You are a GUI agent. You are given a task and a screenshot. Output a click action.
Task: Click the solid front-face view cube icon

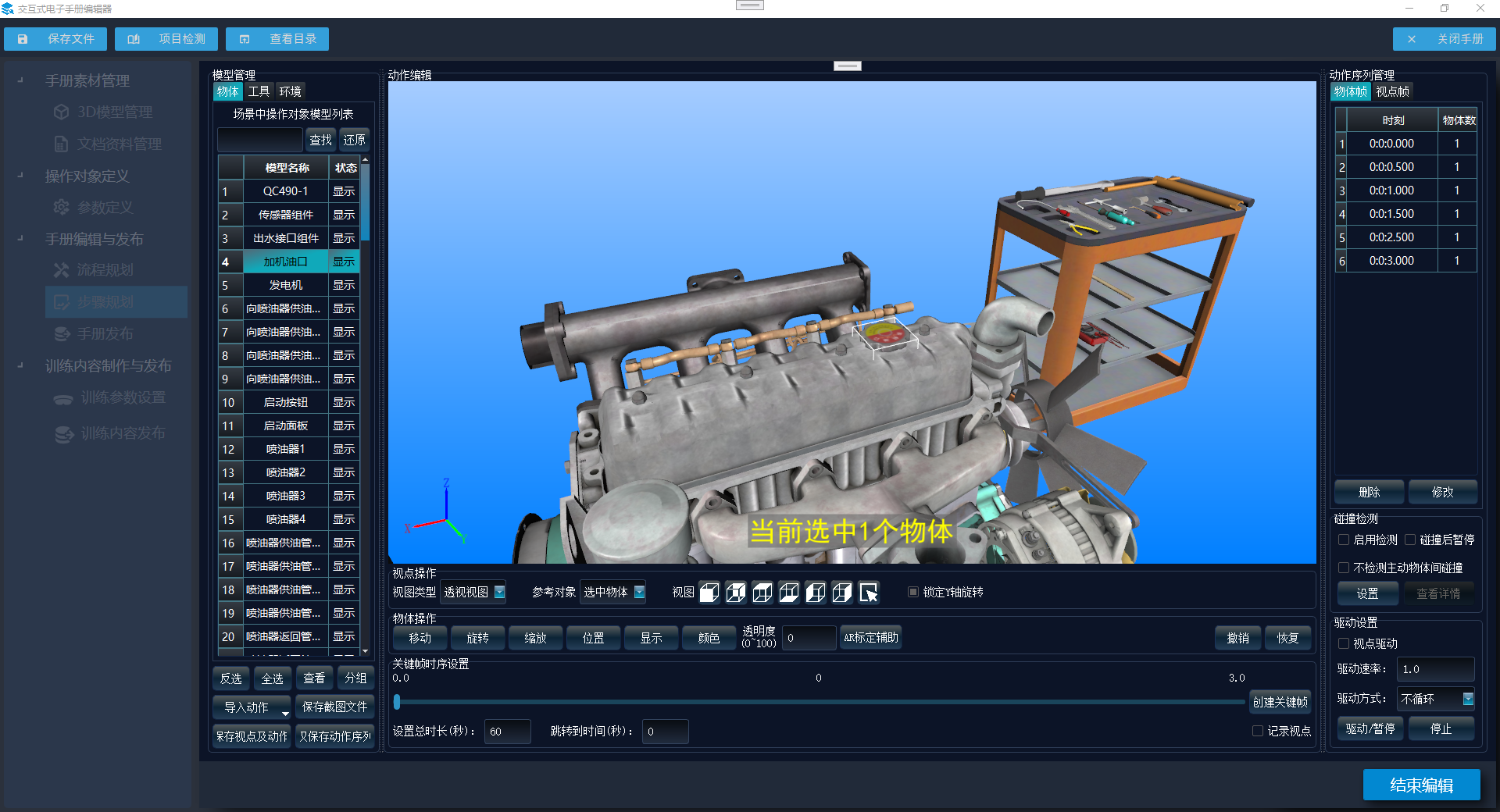[709, 593]
